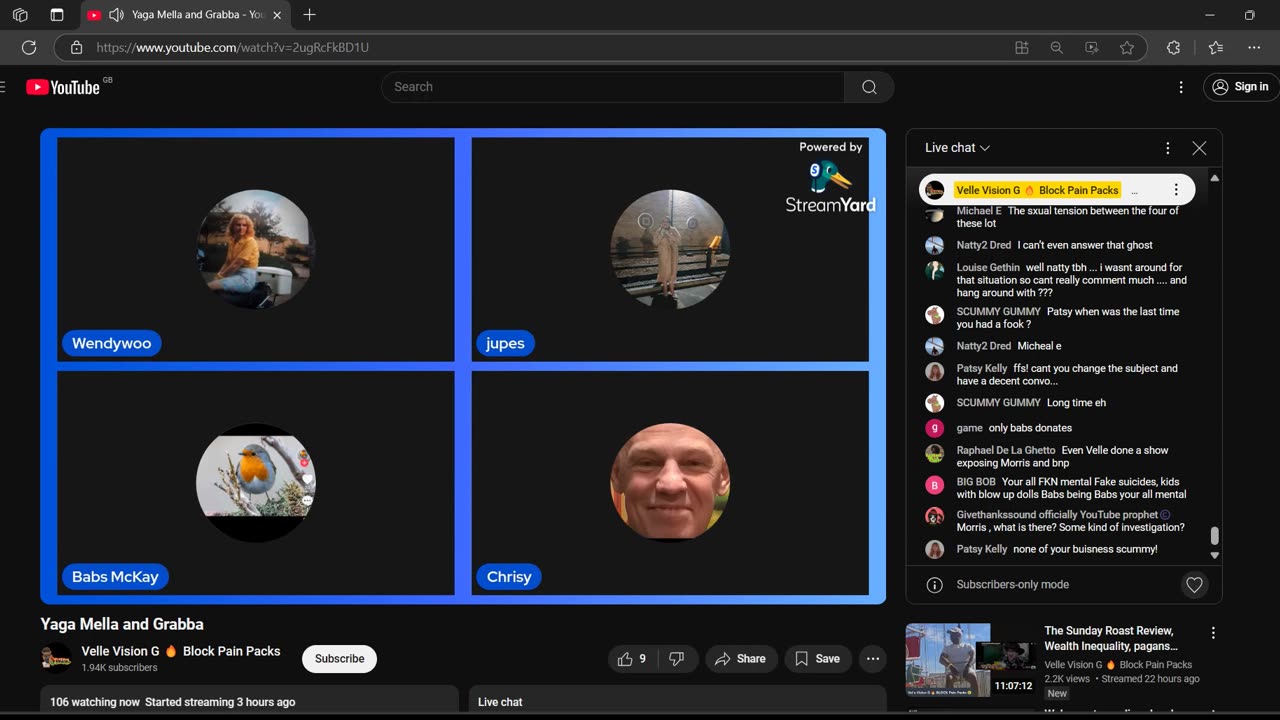
Task: Click the video title Yaga Mella and Grabba
Action: tap(122, 624)
